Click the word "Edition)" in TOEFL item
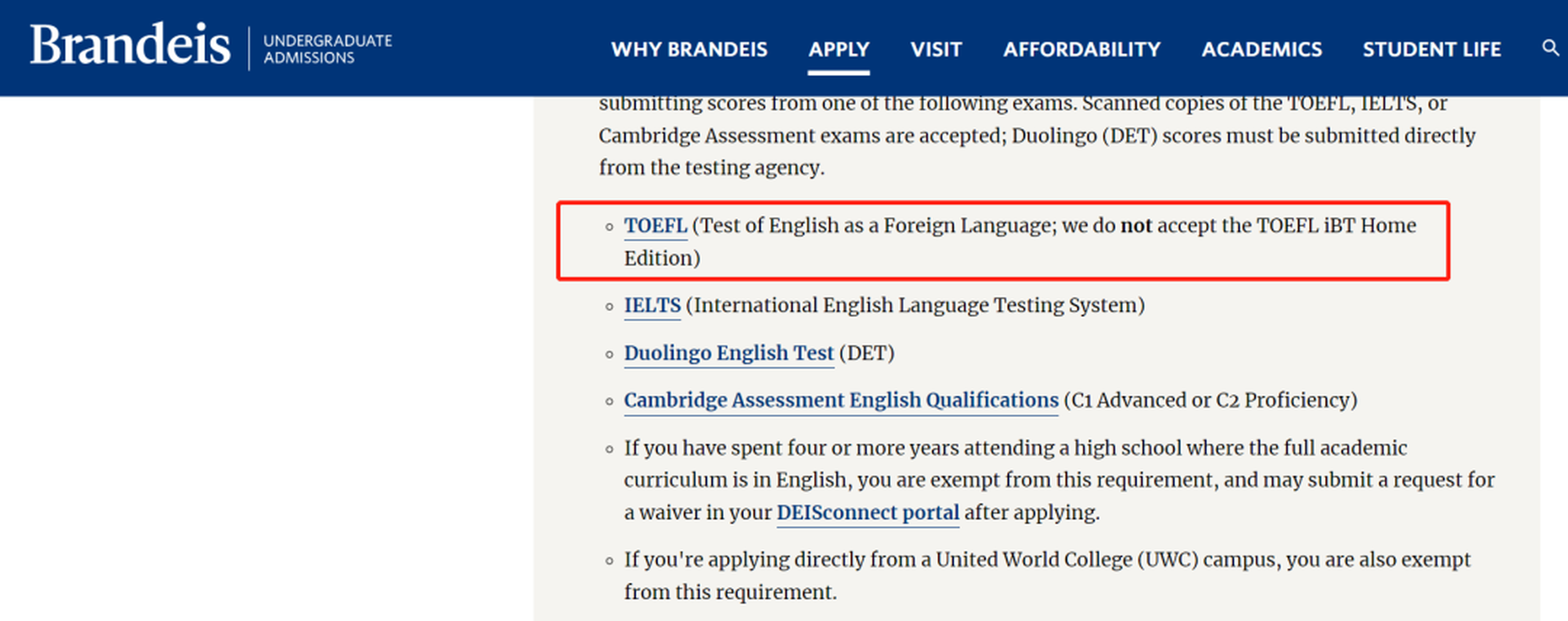The height and width of the screenshot is (621, 1568). [x=662, y=258]
